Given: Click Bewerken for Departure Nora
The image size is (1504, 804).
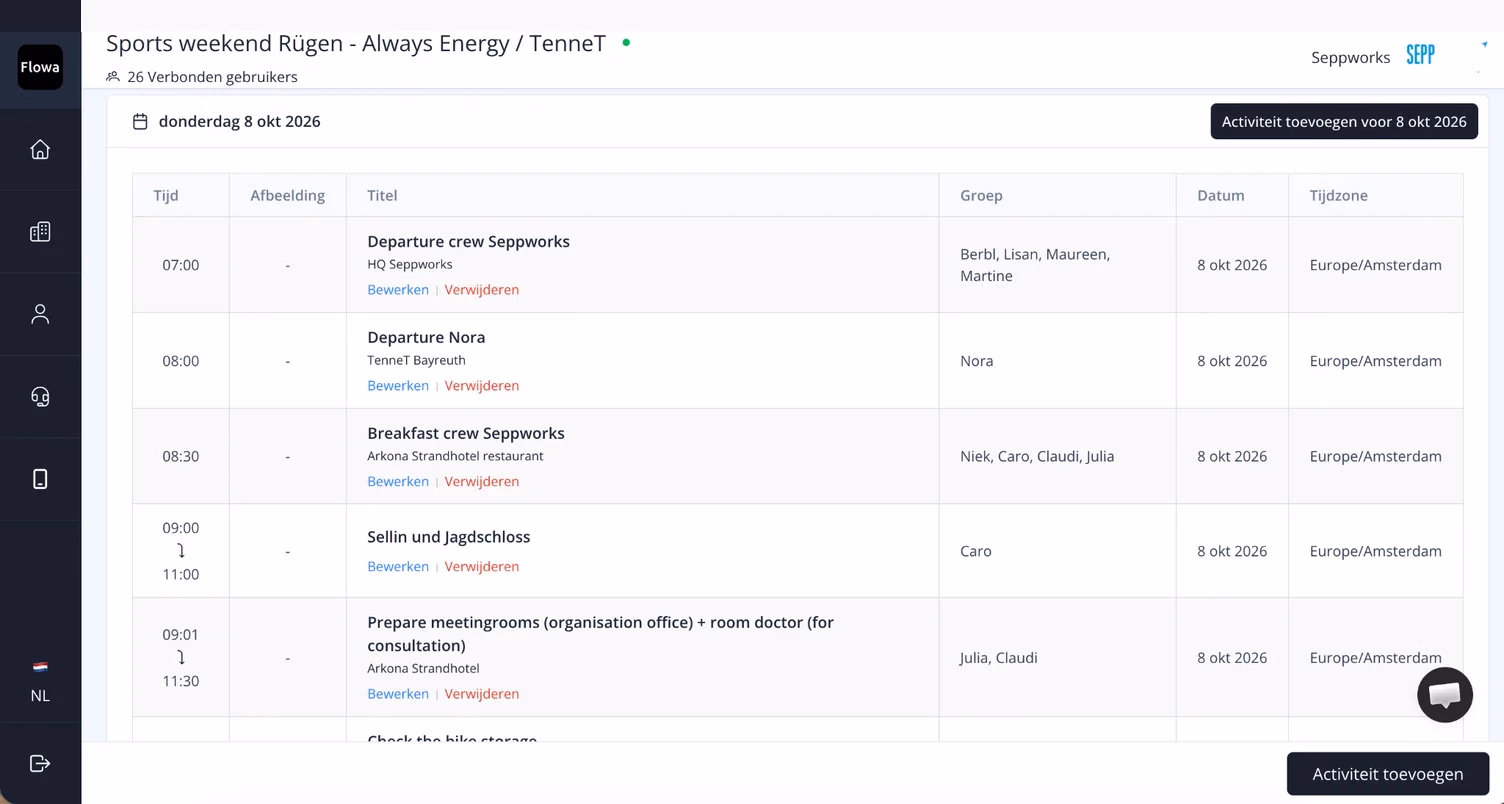Looking at the screenshot, I should [398, 386].
